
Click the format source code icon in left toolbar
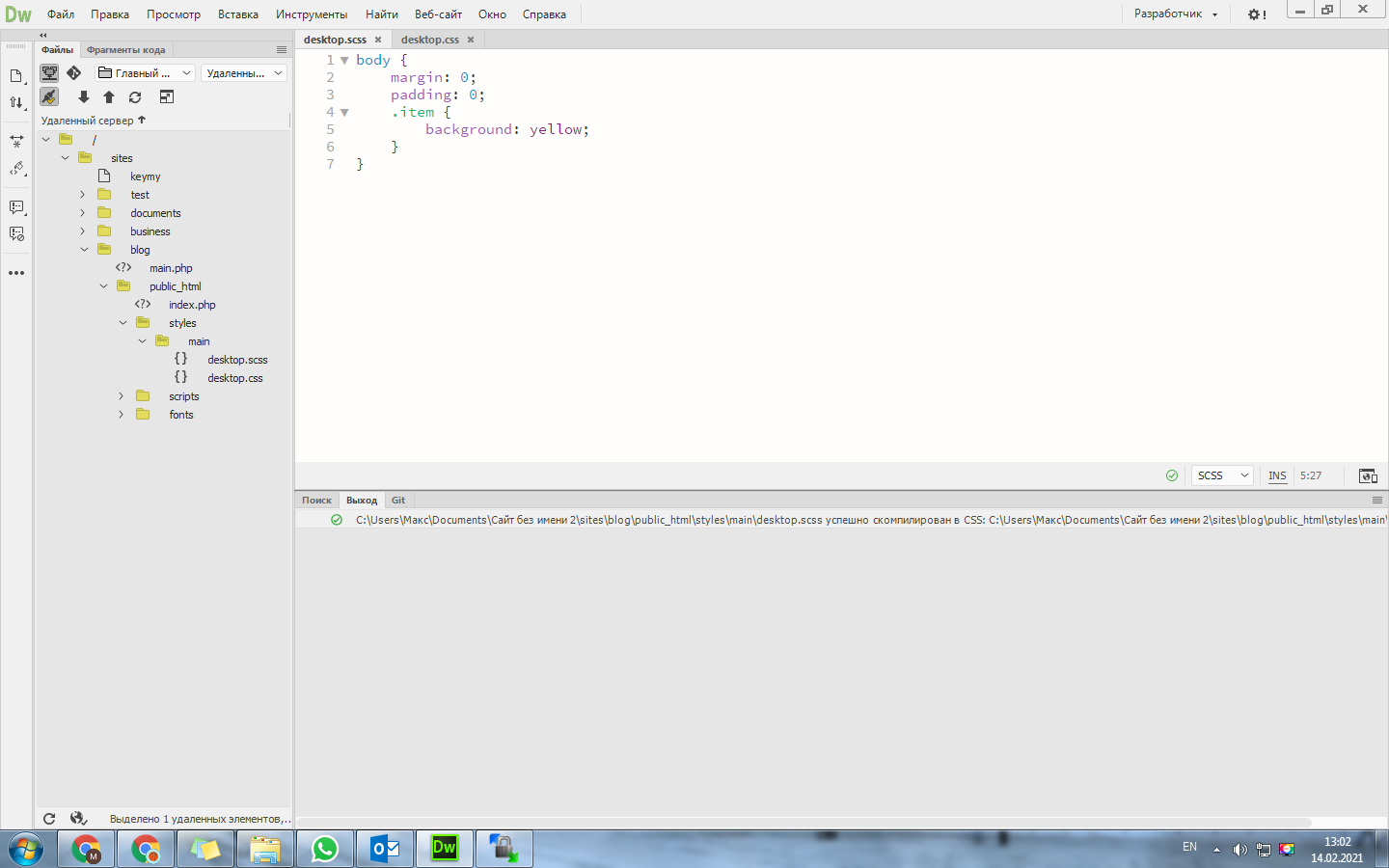click(x=16, y=169)
